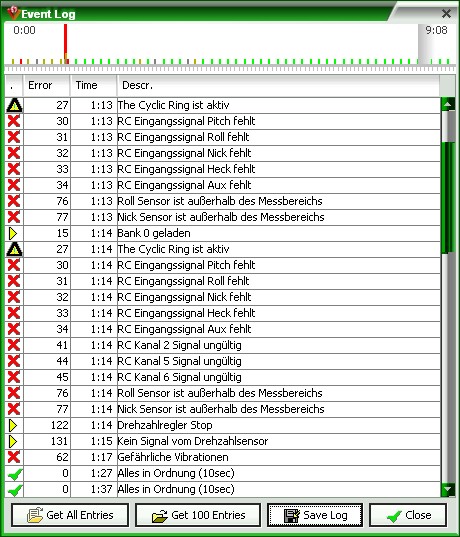Select row Roll Sensor außerhalb des Messbereichs 1:13
This screenshot has width=460, height=537.
223,201
